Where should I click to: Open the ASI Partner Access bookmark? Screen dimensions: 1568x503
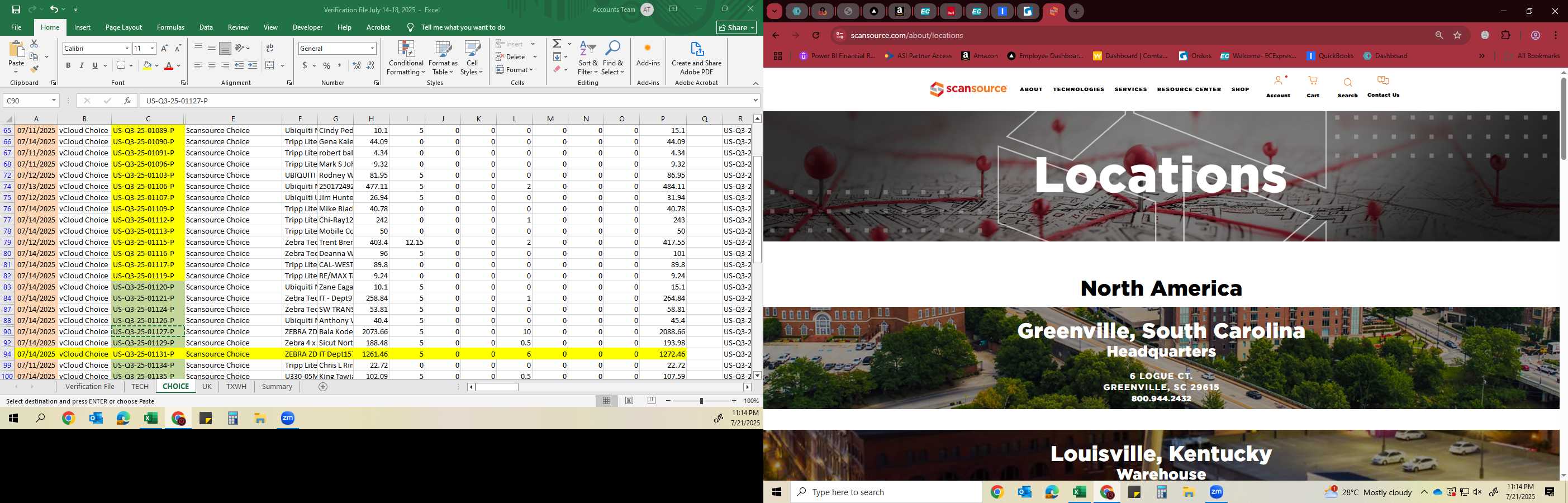[919, 56]
